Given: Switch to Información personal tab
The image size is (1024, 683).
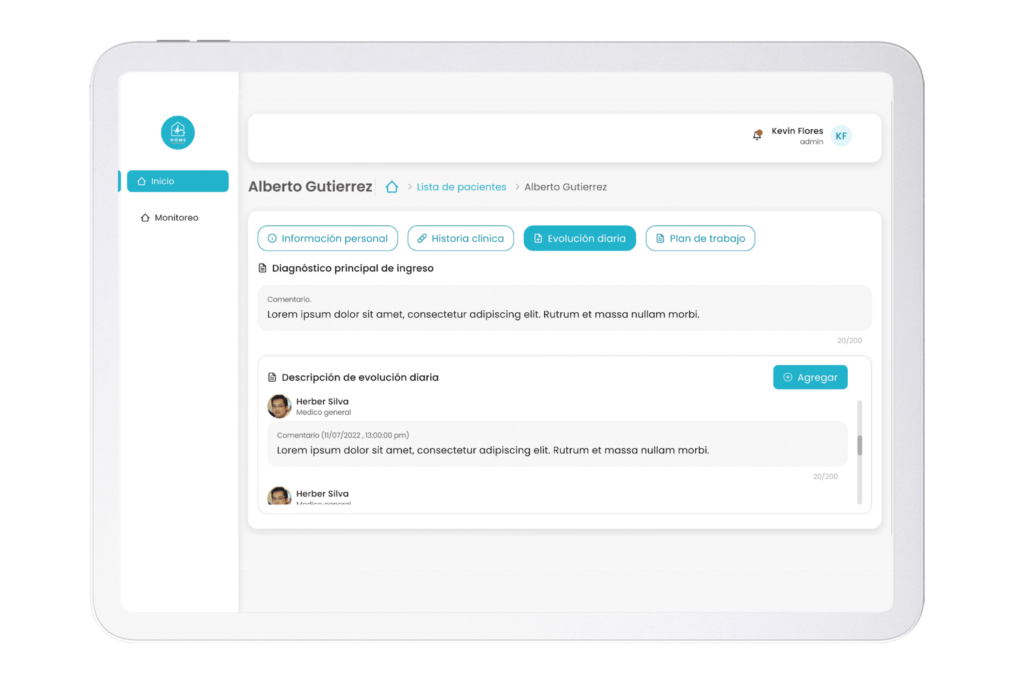Looking at the screenshot, I should pyautogui.click(x=327, y=238).
